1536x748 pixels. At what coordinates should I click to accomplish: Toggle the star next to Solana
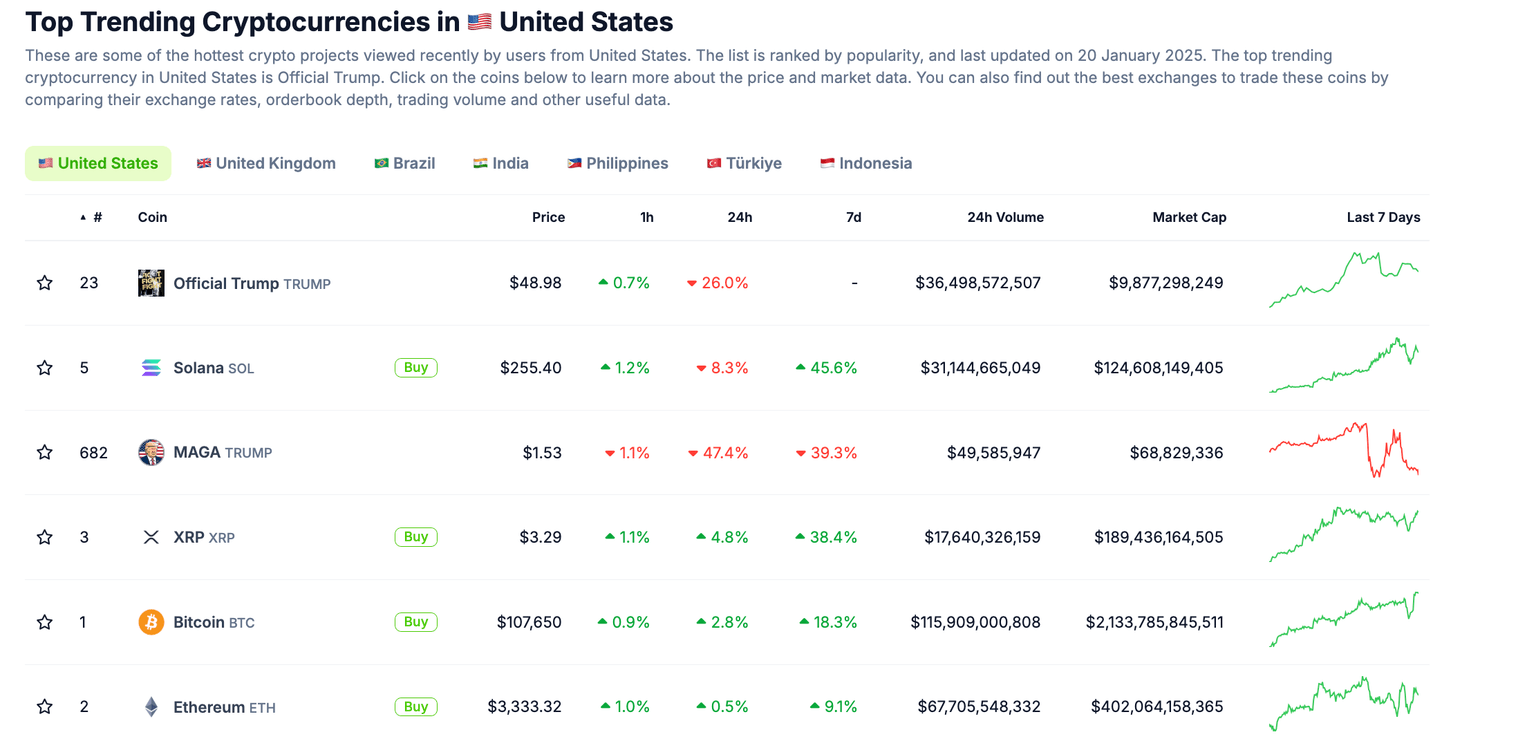point(45,368)
